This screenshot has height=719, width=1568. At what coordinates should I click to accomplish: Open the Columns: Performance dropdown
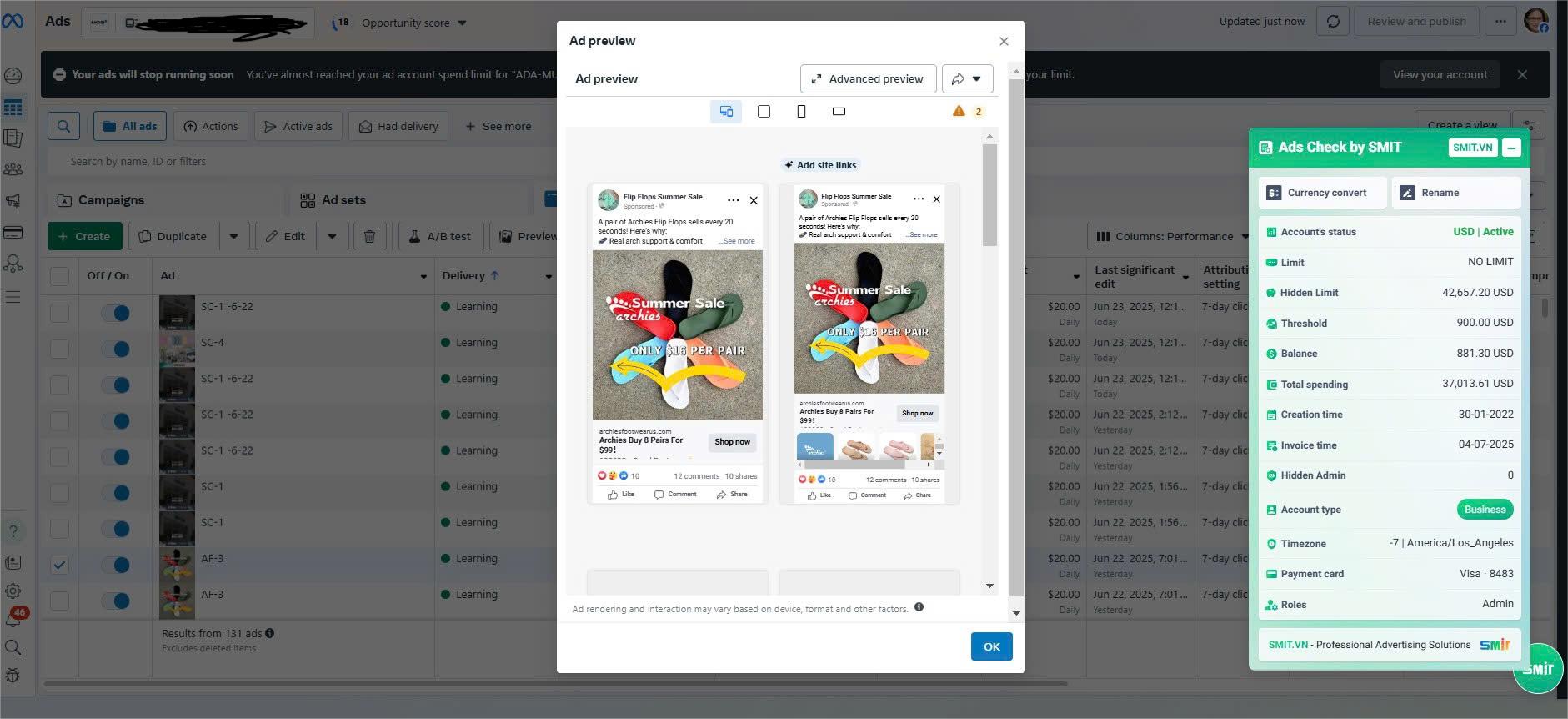1174,236
